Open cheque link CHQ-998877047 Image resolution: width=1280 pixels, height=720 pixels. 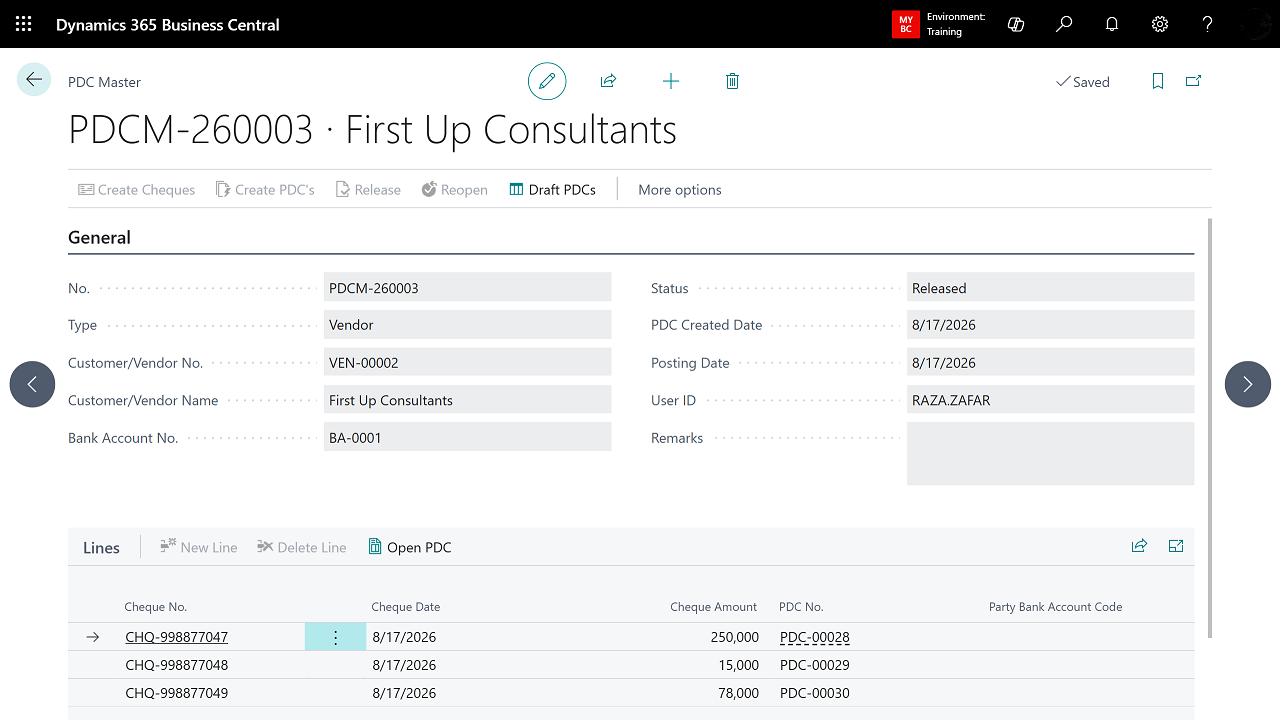click(176, 637)
